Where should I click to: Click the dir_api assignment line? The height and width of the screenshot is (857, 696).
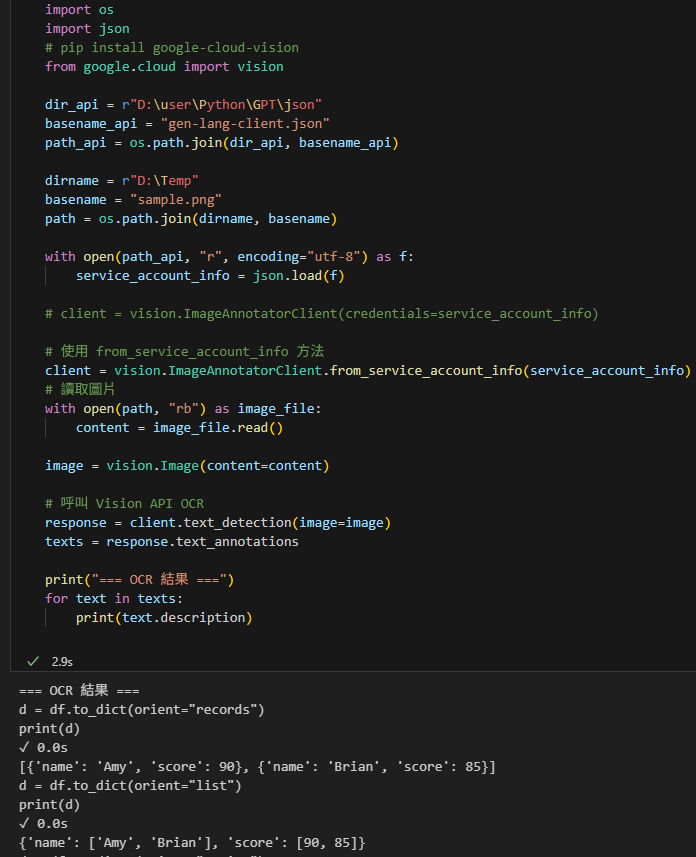(x=183, y=104)
